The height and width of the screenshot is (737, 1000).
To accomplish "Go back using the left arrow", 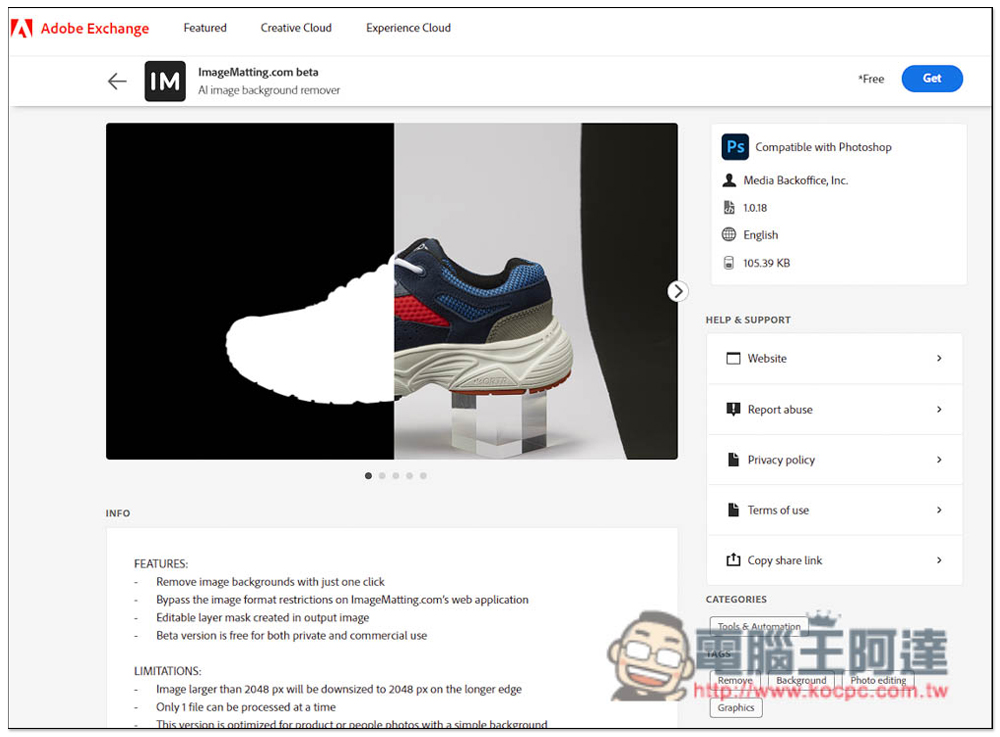I will (x=117, y=81).
